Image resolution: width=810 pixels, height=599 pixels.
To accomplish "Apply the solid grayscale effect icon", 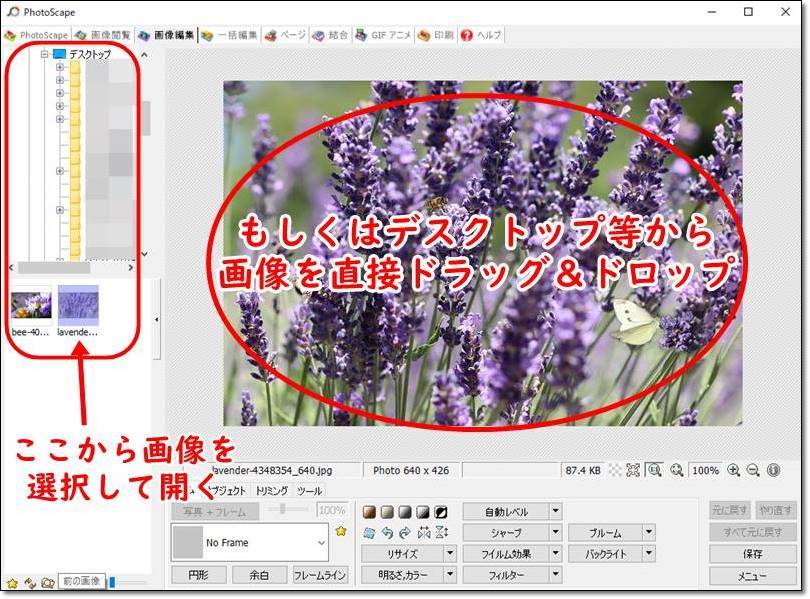I will click(x=405, y=512).
